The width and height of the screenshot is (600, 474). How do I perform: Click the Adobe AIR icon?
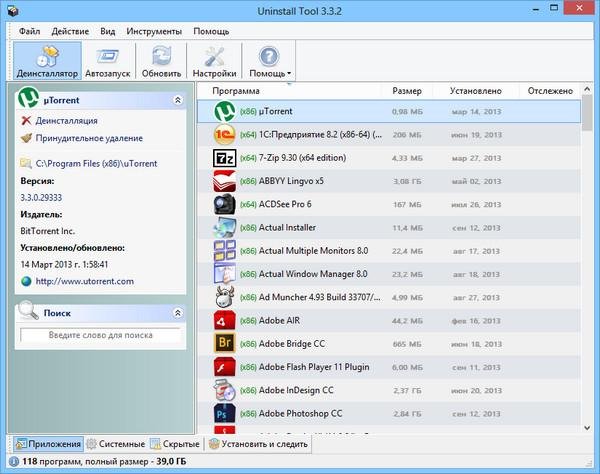(225, 321)
